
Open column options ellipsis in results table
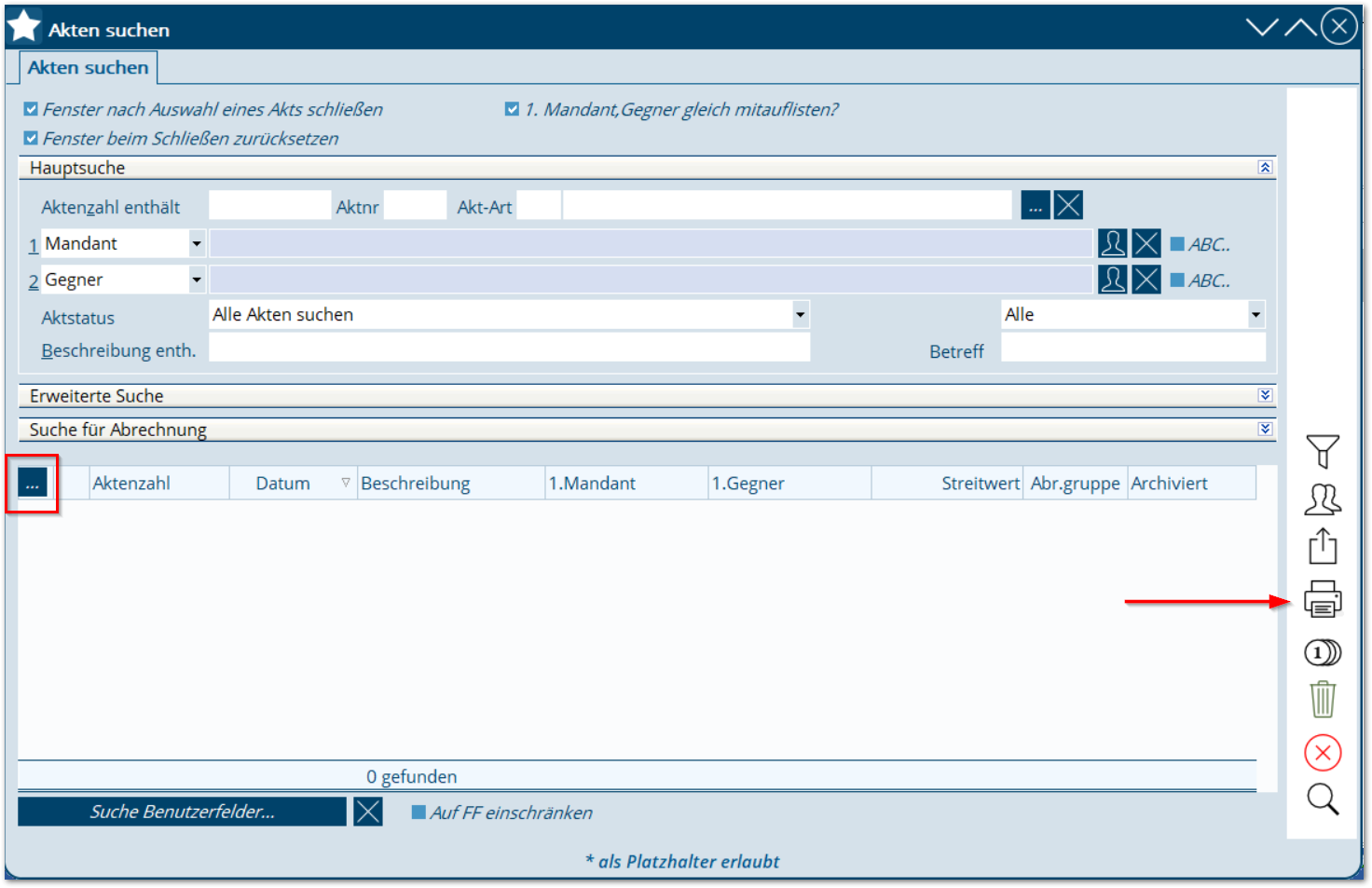pos(32,483)
